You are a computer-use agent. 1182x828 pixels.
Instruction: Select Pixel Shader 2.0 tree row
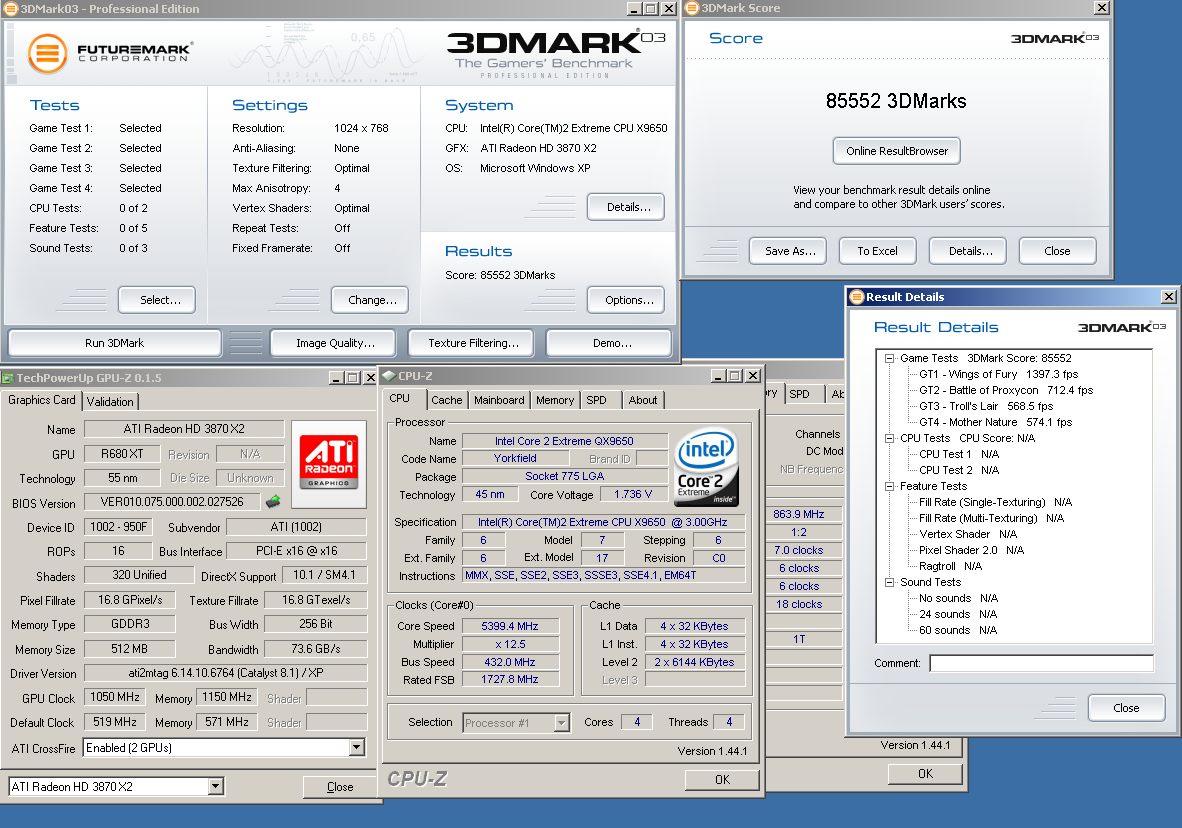[971, 550]
